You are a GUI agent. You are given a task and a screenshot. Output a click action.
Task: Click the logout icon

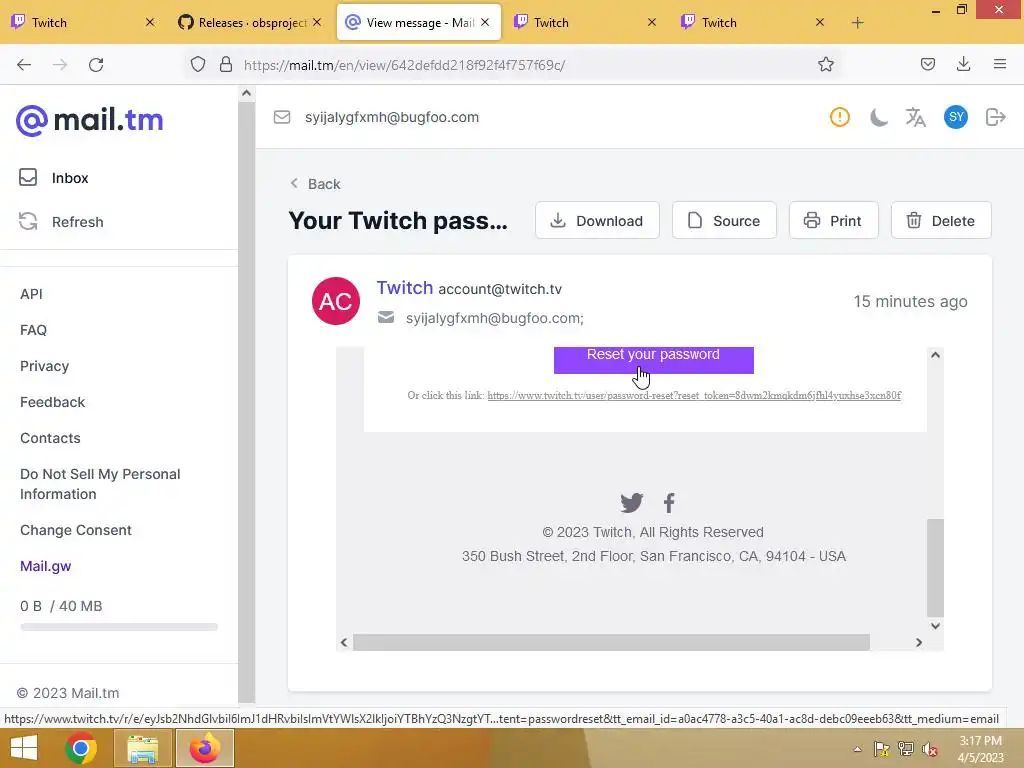pos(995,118)
